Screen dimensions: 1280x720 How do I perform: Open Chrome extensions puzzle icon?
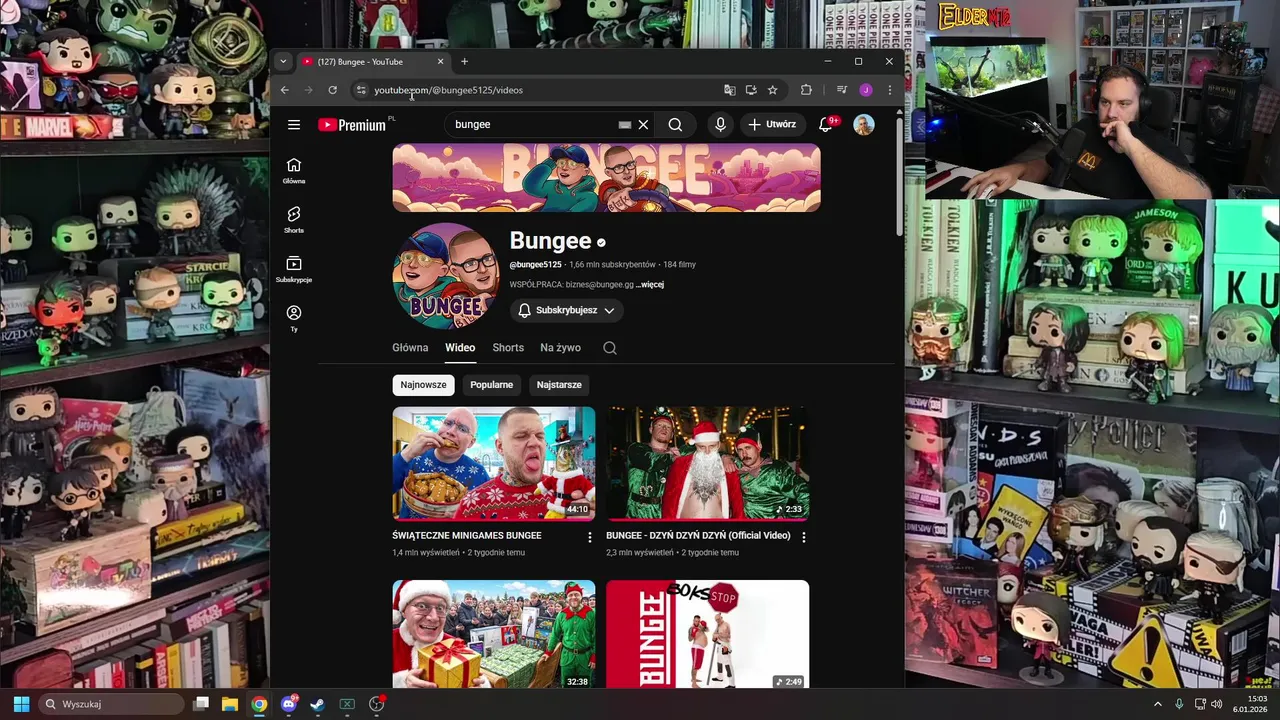click(x=806, y=90)
